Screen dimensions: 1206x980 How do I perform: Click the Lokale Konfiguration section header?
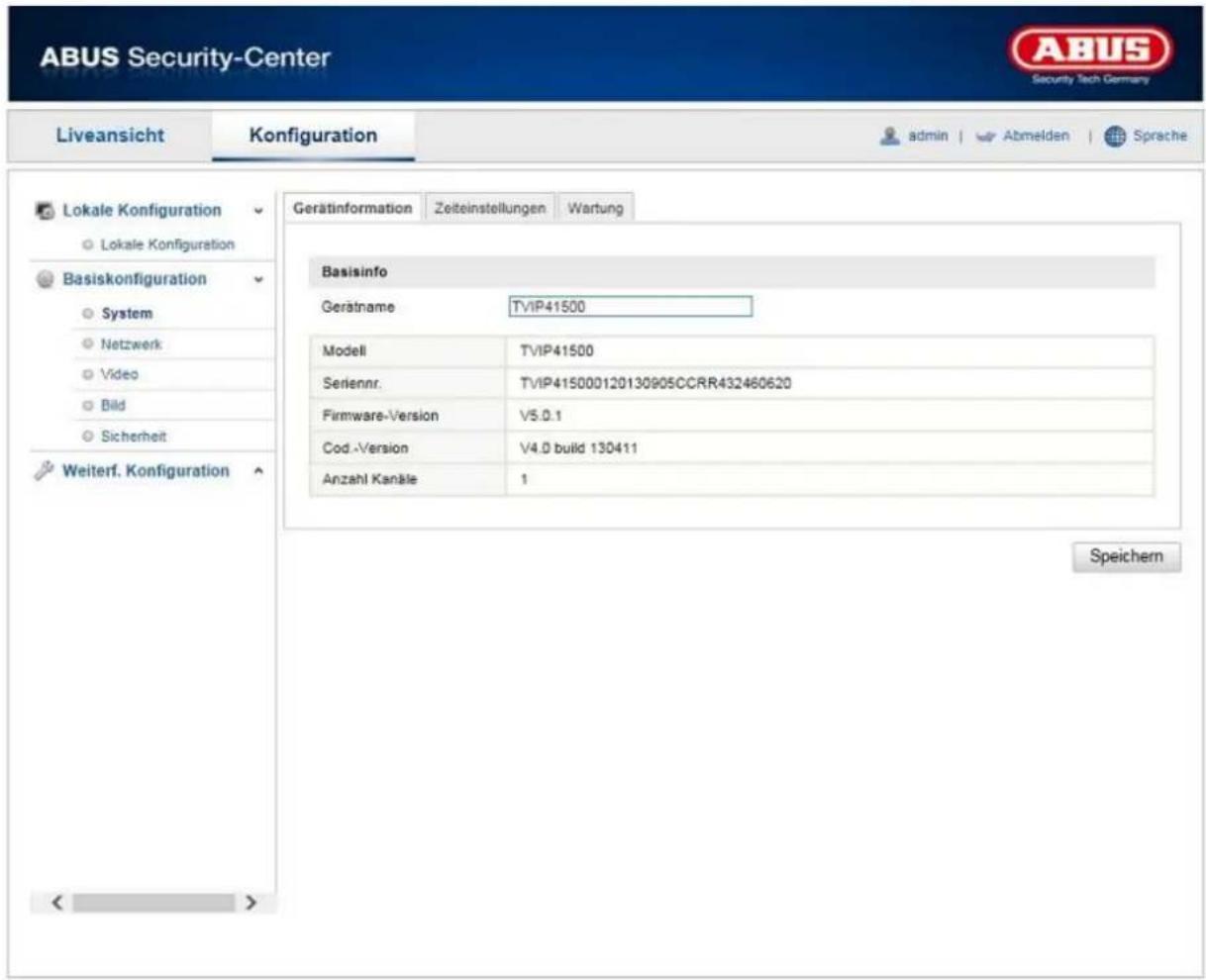coord(142,211)
